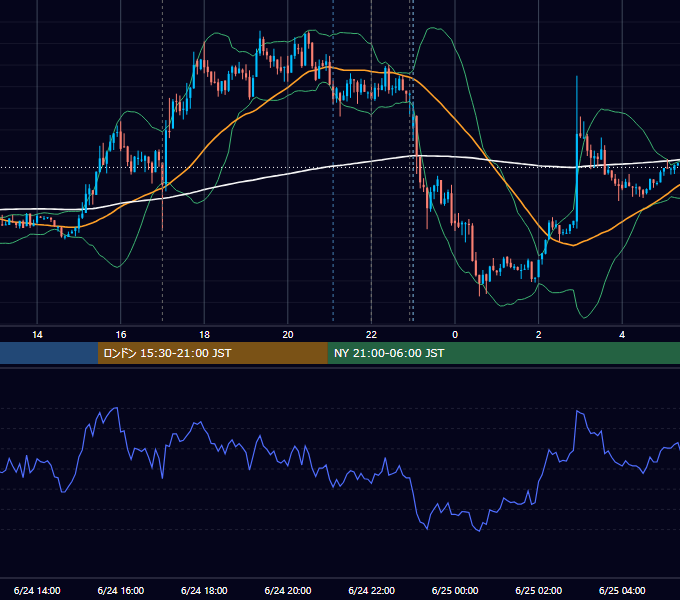
Task: Click the 6/25 00:00 time label
Action: tap(455, 590)
